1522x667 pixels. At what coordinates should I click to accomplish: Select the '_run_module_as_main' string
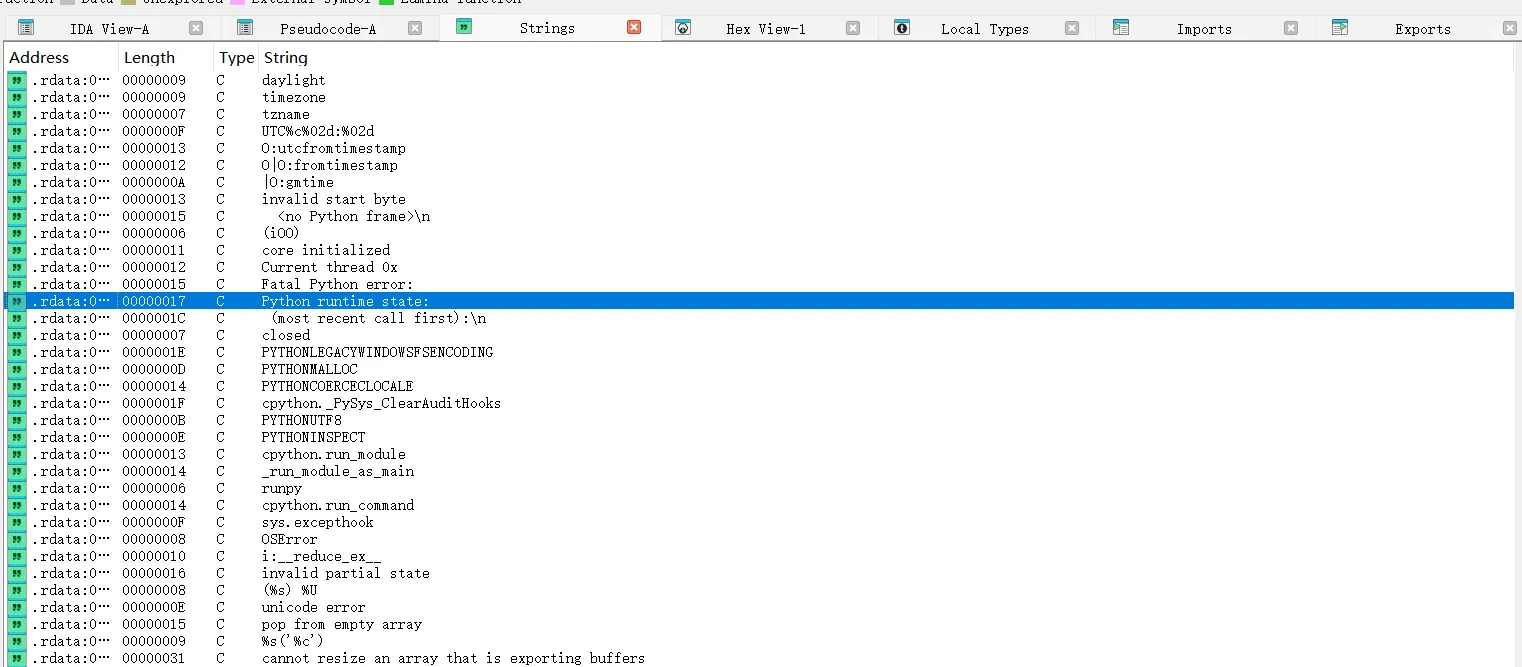337,471
